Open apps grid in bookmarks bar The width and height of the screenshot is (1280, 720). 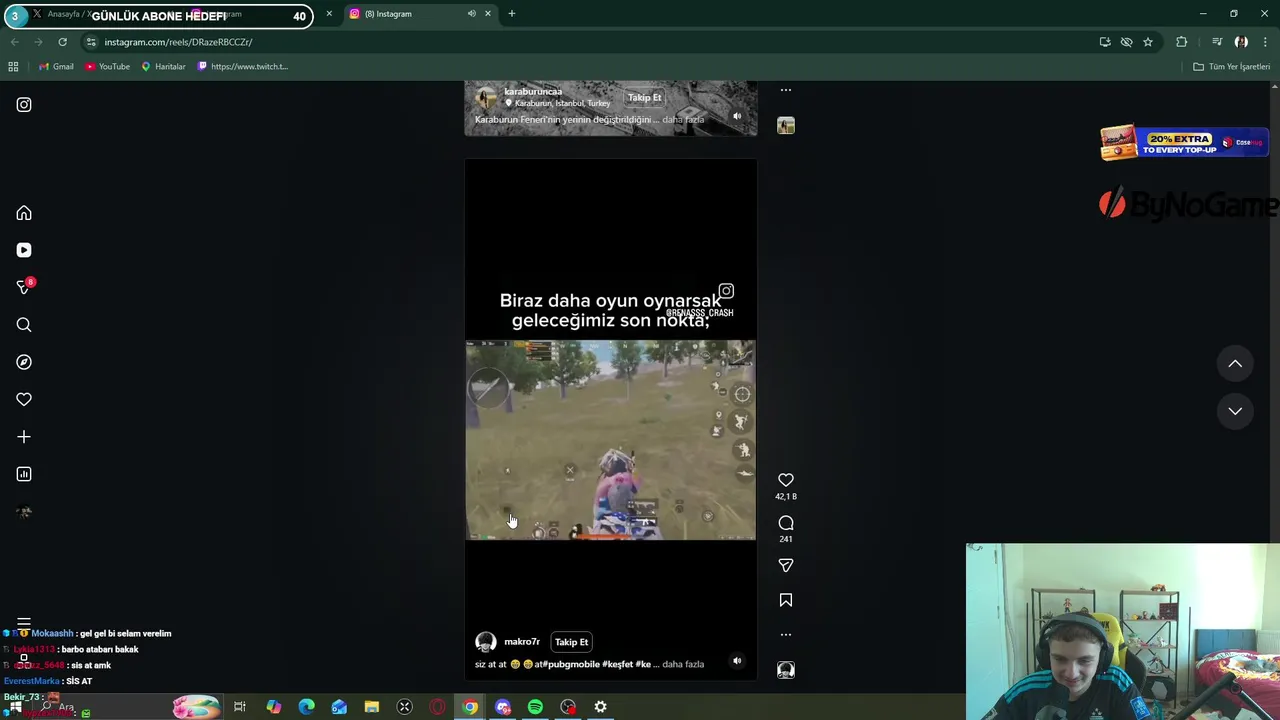pos(13,67)
